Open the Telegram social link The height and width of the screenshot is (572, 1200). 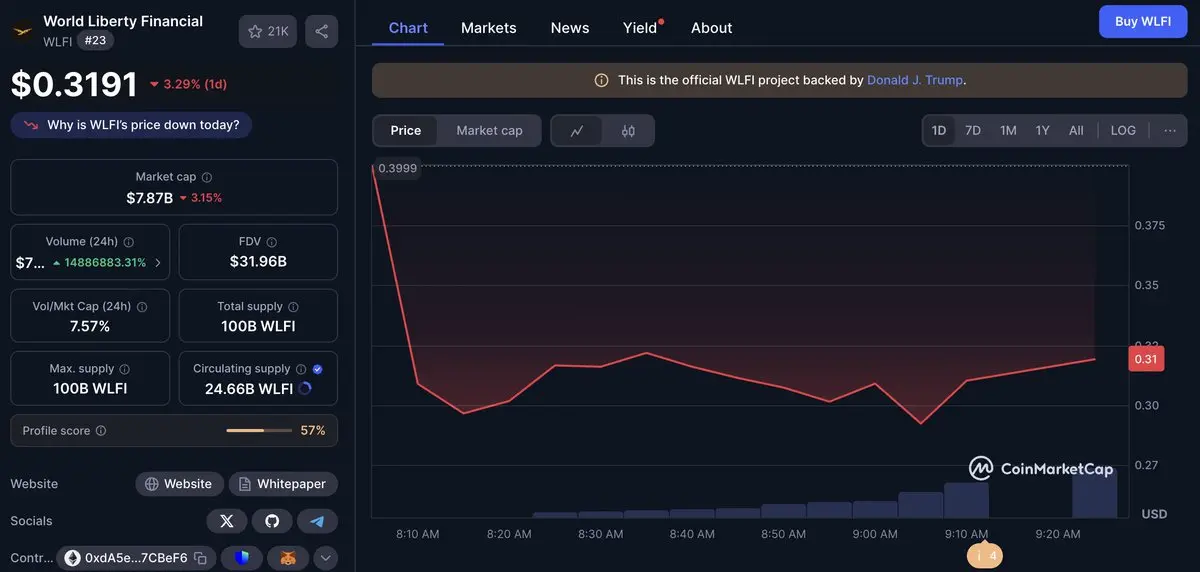[x=318, y=521]
